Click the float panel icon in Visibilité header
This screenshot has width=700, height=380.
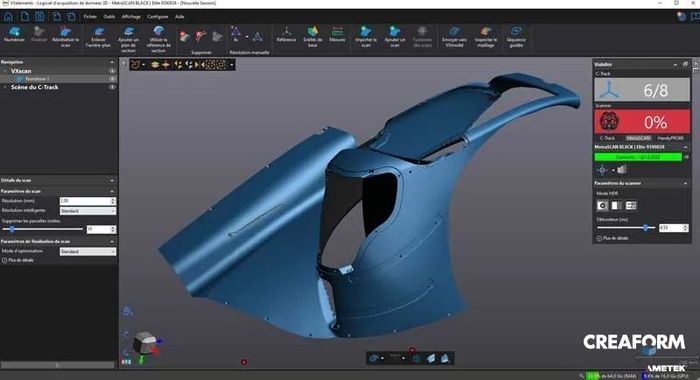[x=685, y=65]
